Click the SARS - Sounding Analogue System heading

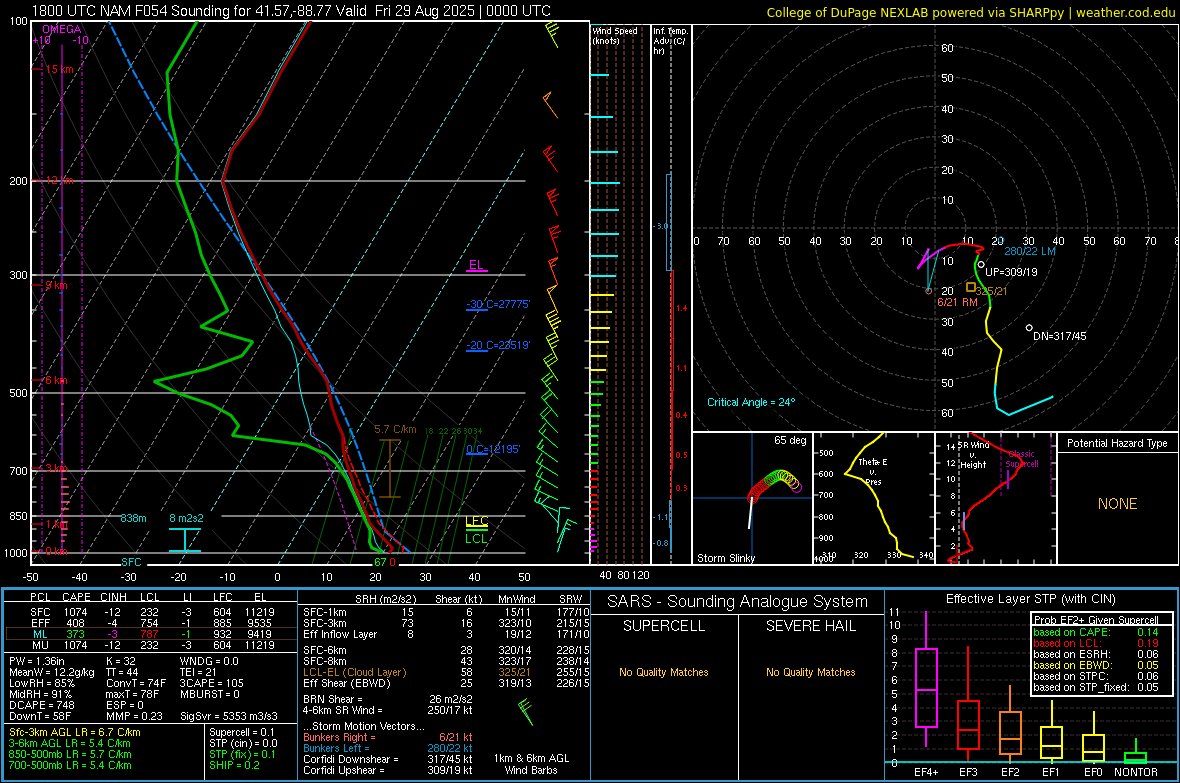pyautogui.click(x=738, y=602)
